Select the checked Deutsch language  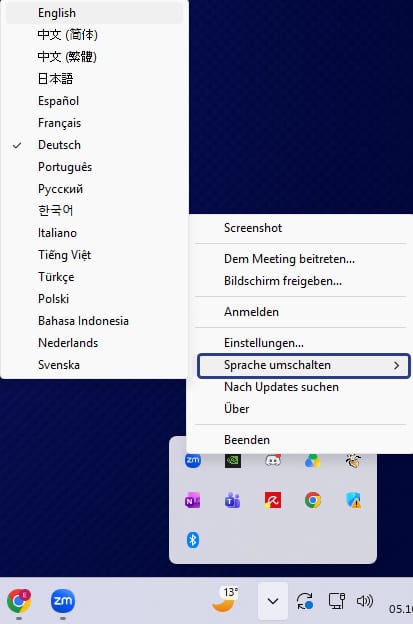(x=95, y=145)
